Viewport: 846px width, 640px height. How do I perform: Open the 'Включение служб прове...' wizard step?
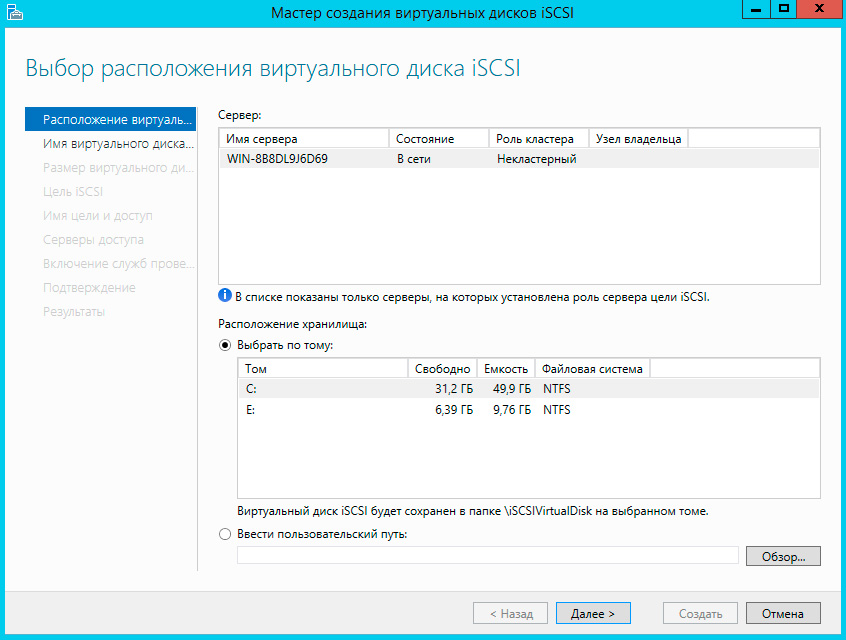point(110,264)
